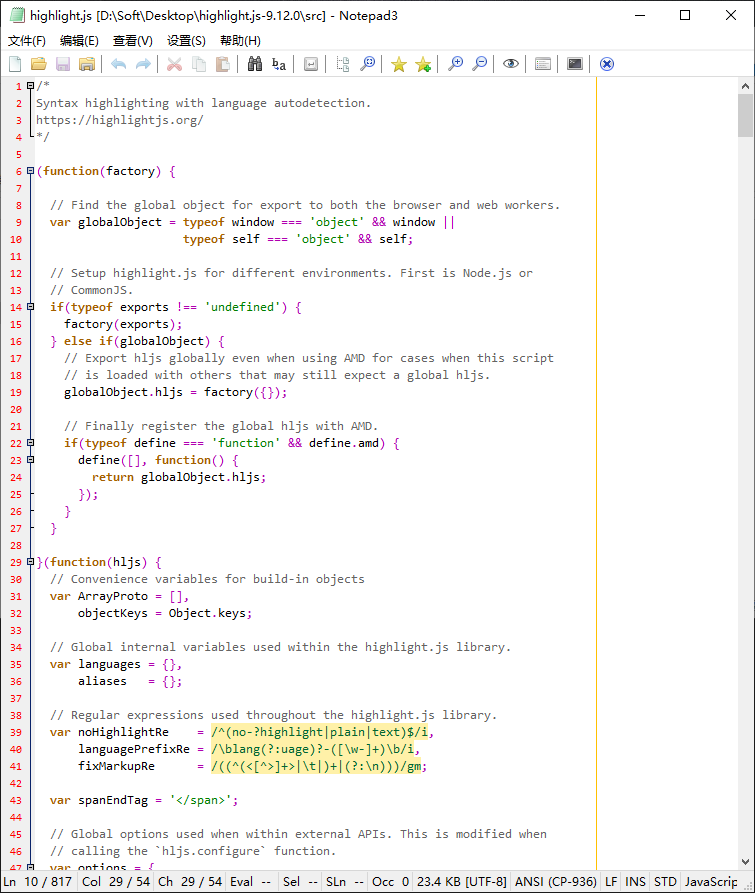This screenshot has height=893, width=755.
Task: Collapse the define fold at line 23
Action: tap(31, 460)
